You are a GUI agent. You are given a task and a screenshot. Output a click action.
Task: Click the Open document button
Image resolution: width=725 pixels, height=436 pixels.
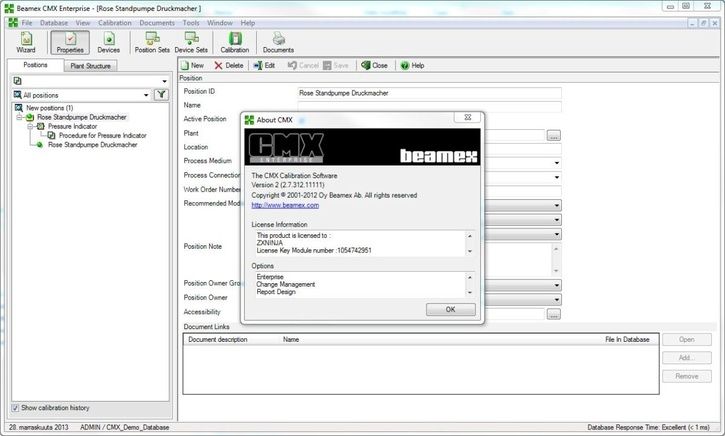[x=687, y=339]
